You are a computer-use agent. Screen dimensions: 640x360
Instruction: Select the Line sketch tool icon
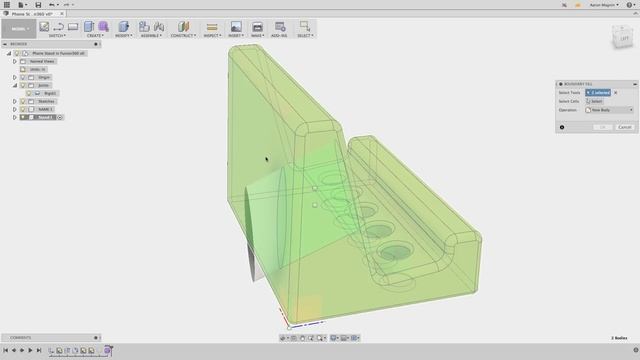[58, 27]
